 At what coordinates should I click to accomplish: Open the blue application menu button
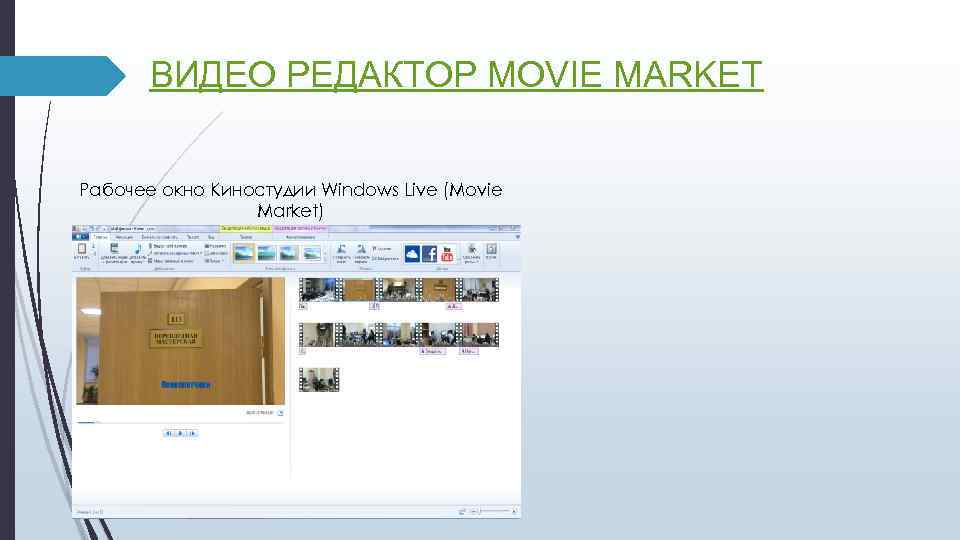81,236
